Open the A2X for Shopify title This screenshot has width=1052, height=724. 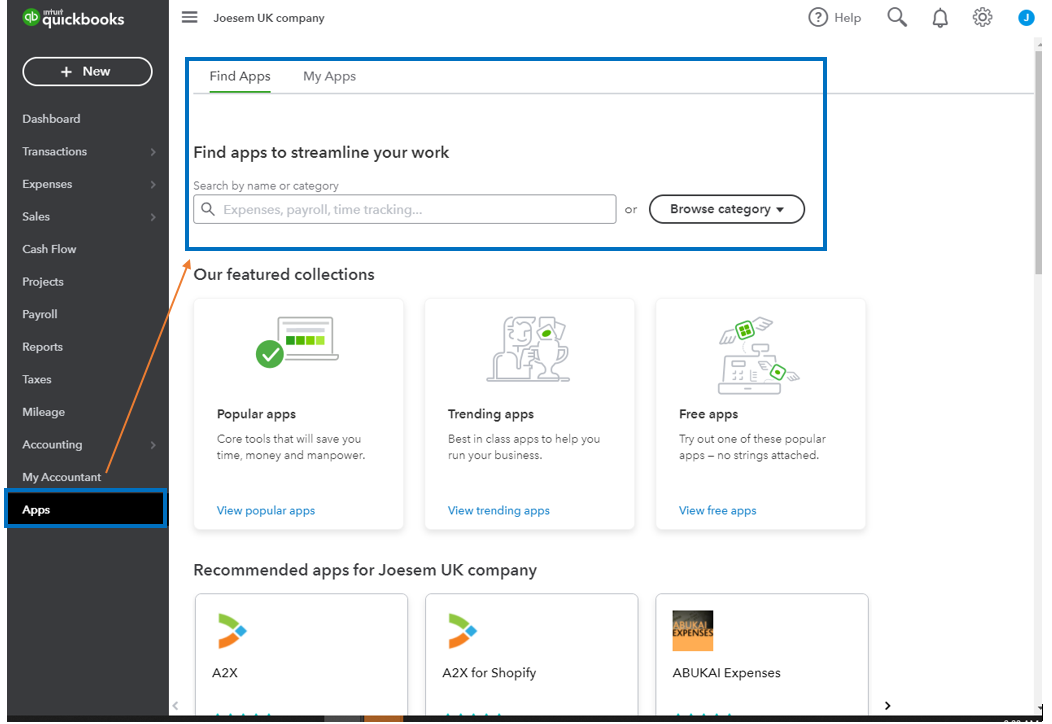tap(489, 673)
